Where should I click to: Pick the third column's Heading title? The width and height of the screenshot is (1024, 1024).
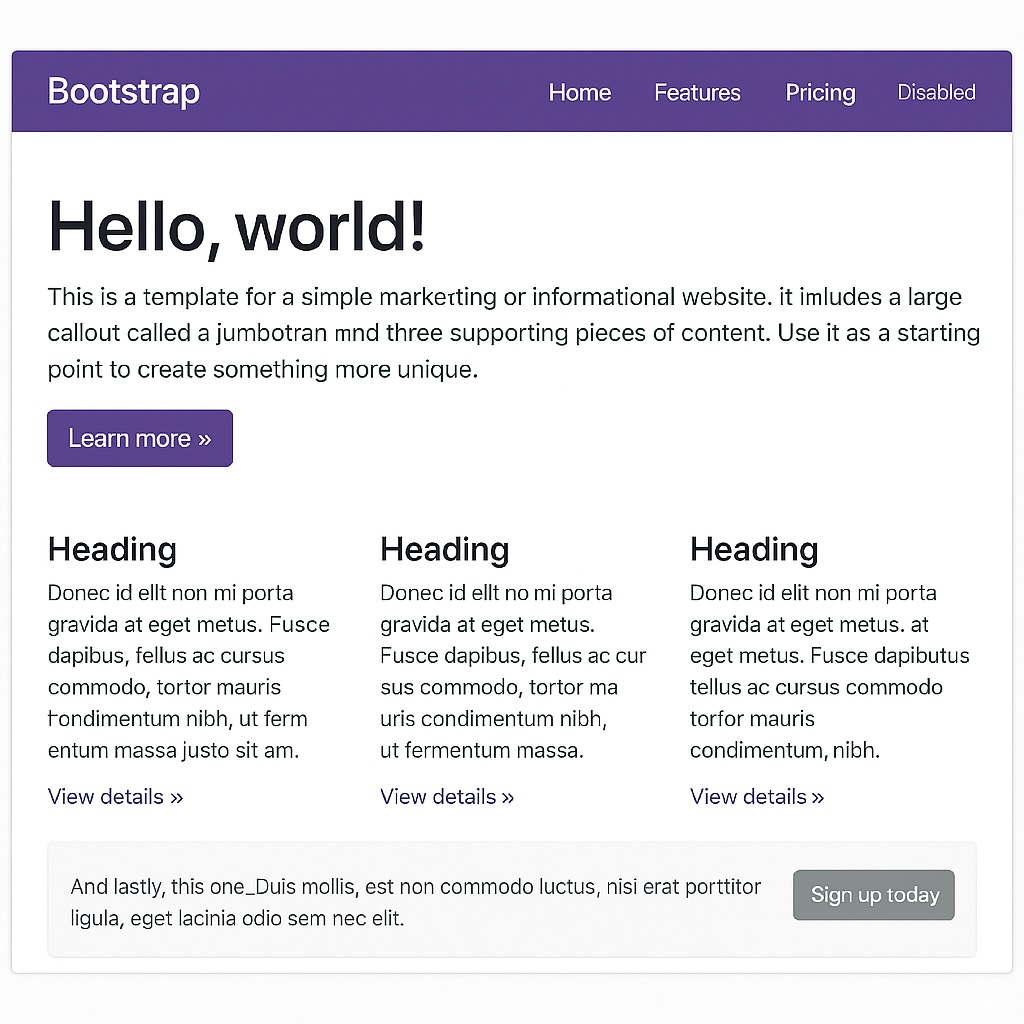754,549
